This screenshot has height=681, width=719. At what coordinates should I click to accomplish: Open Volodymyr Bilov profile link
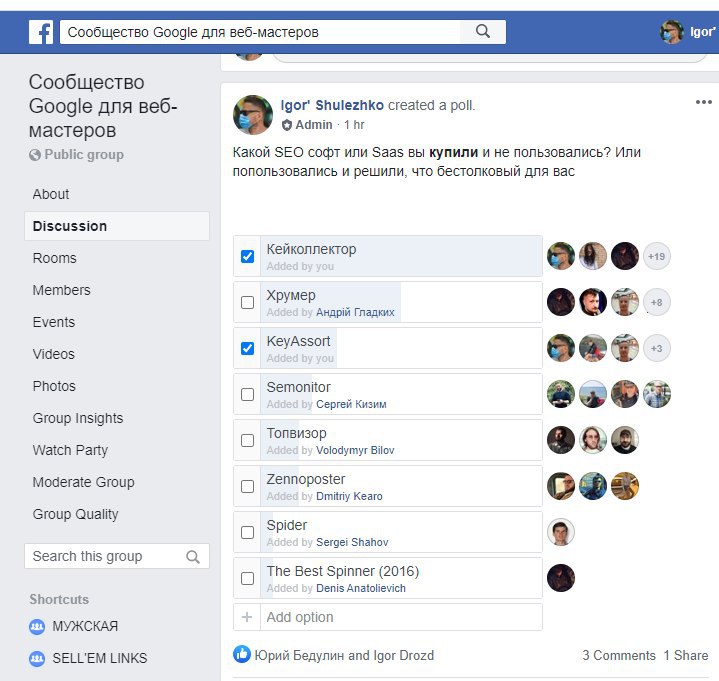(x=355, y=450)
